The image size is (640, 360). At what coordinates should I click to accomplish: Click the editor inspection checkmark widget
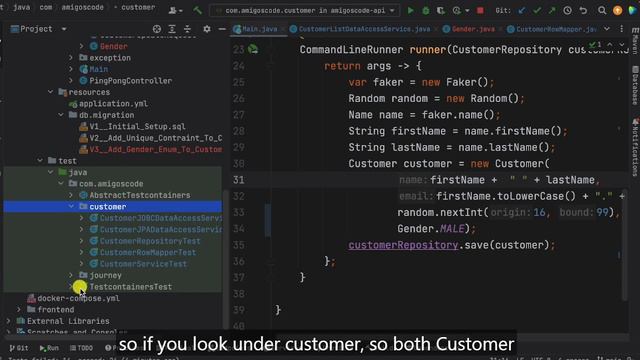click(x=596, y=44)
